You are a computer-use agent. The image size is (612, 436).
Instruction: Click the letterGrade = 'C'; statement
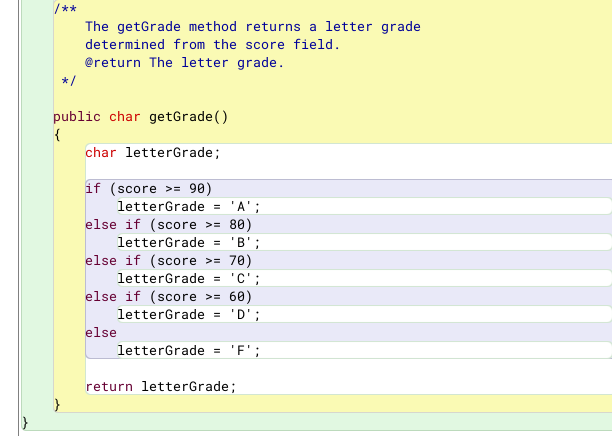click(x=189, y=278)
